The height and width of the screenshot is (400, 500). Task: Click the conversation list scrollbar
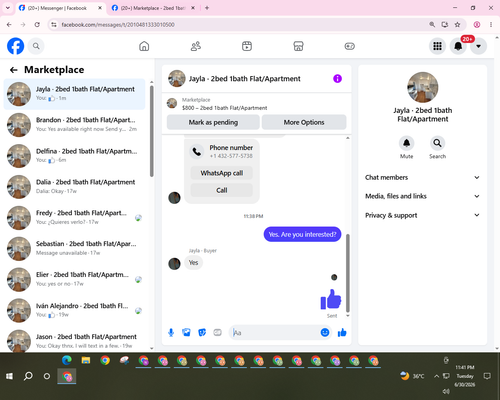152,131
